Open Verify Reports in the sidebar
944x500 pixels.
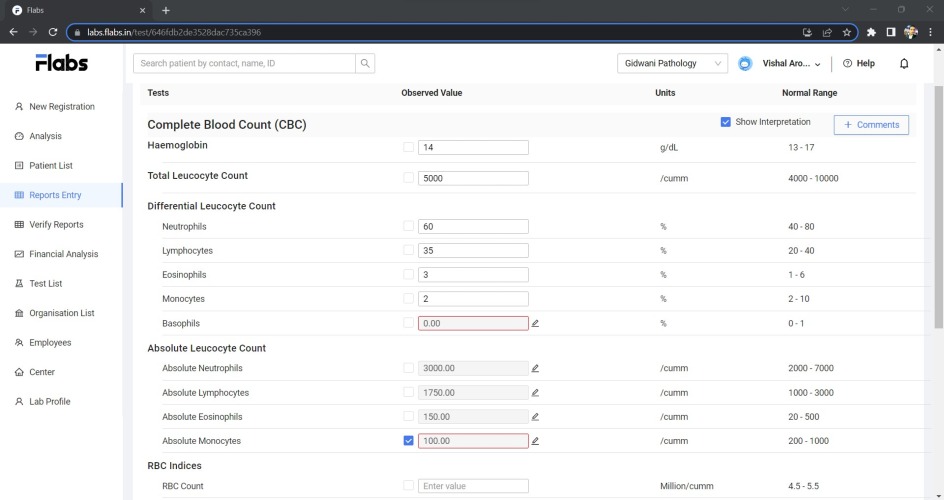[x=56, y=224]
